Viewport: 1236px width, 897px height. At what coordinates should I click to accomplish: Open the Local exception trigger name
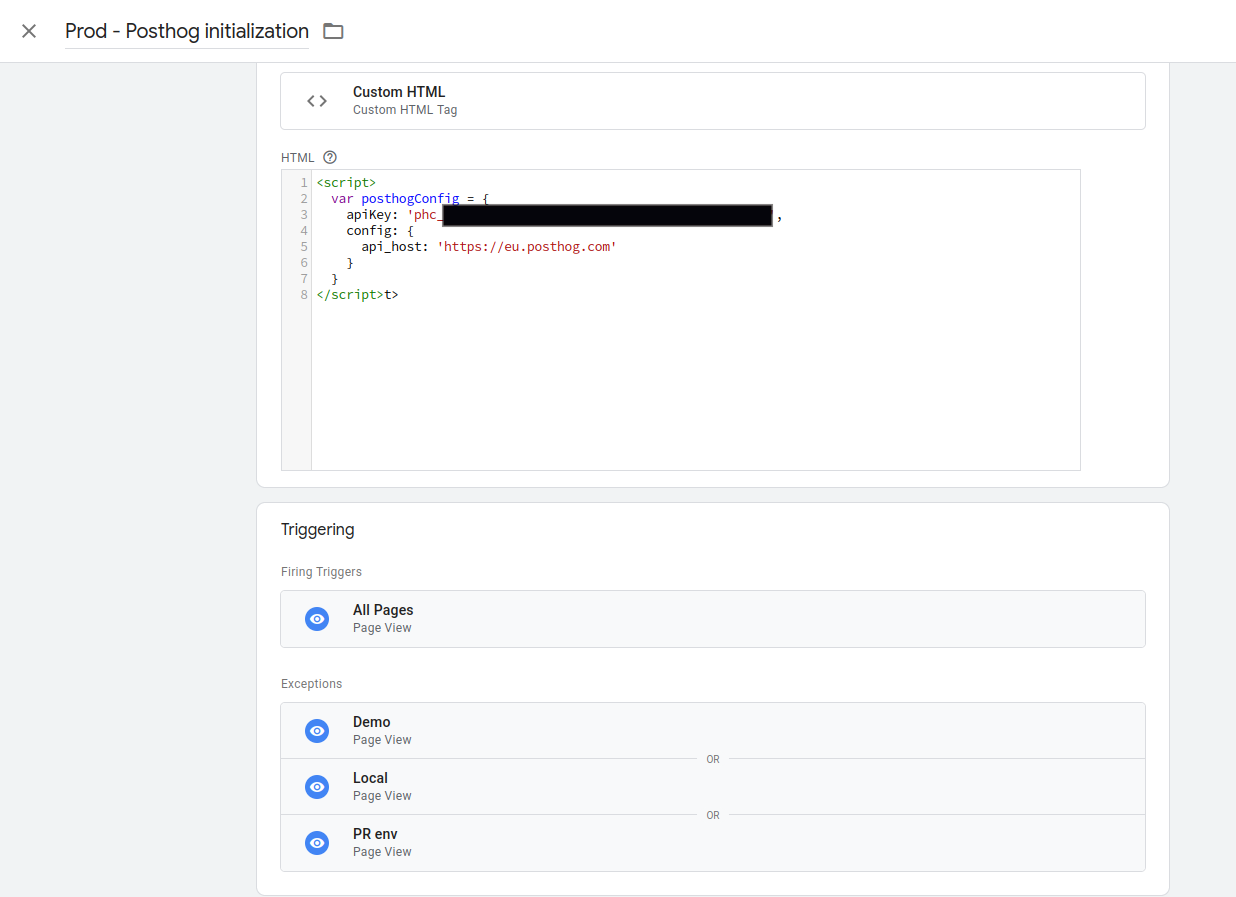click(x=370, y=778)
